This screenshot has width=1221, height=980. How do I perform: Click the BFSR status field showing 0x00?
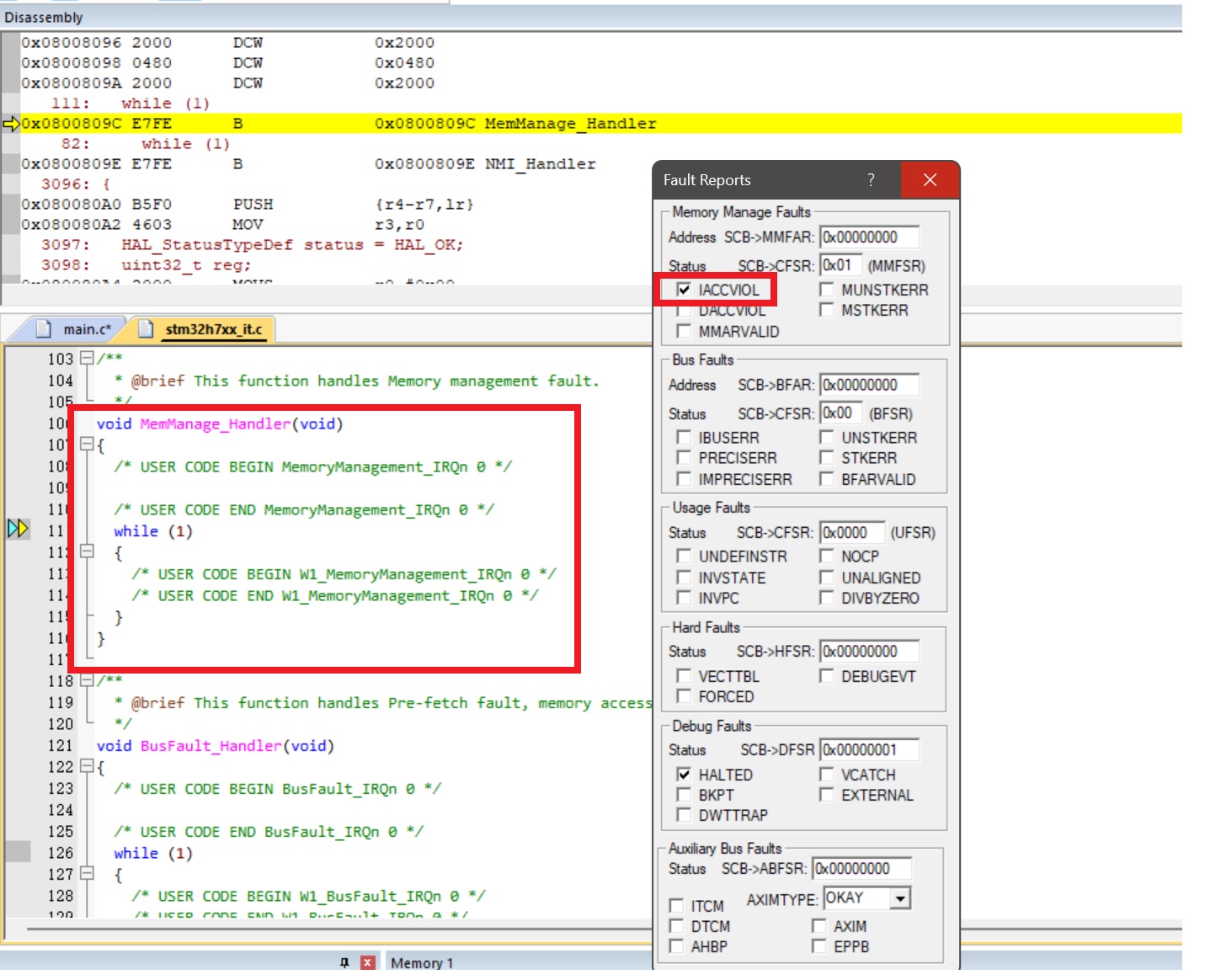840,413
